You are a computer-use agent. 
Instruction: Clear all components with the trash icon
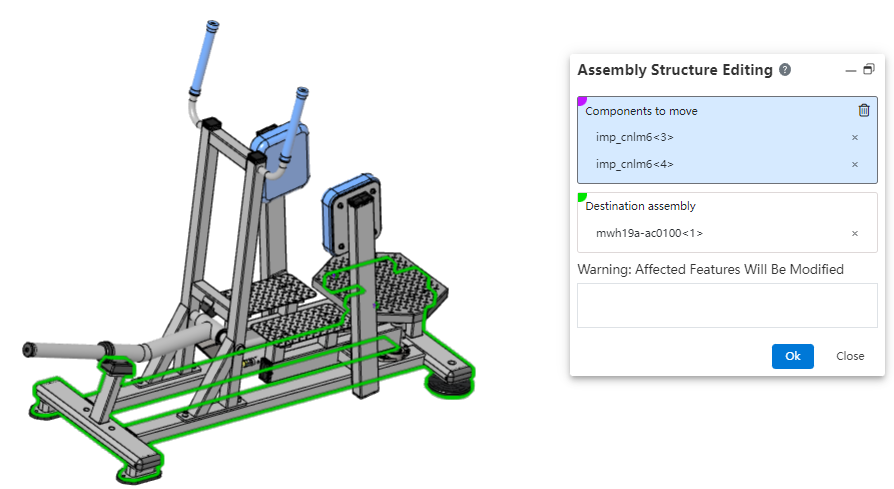tap(864, 111)
